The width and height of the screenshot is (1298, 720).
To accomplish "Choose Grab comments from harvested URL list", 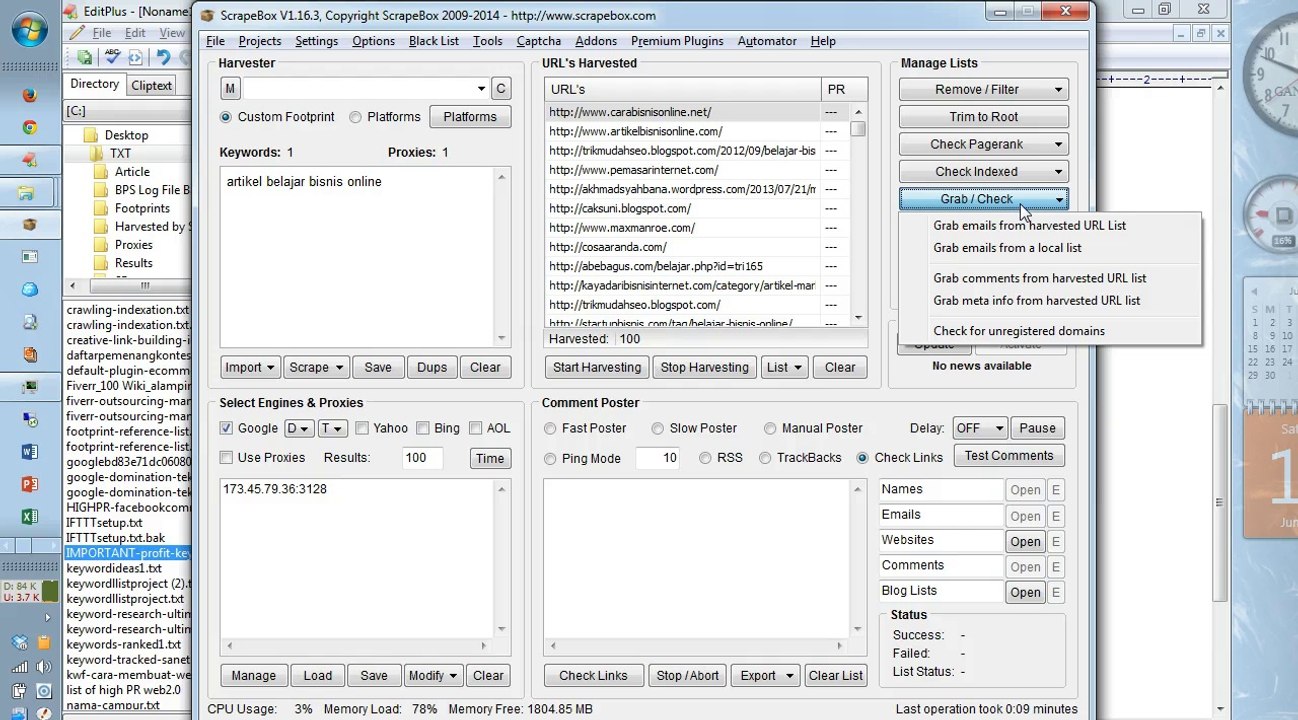I will click(x=1039, y=278).
